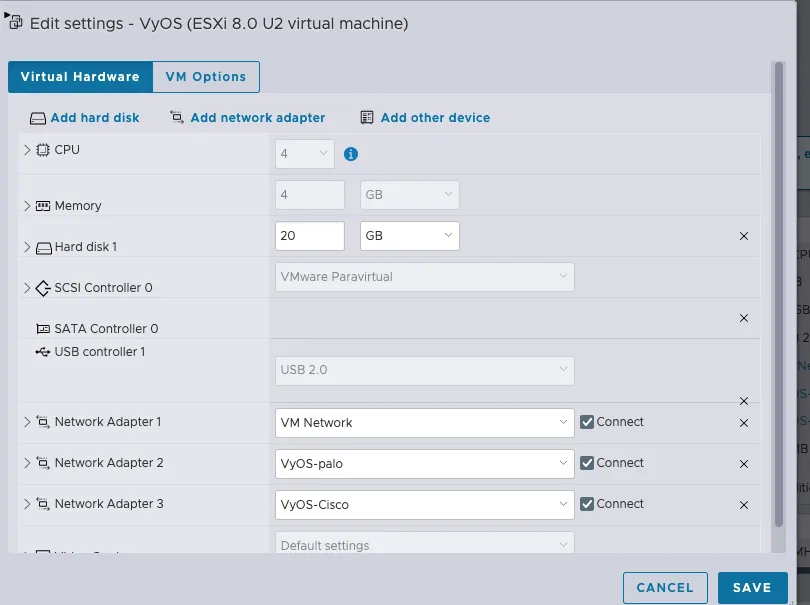Click Add network adapter
The height and width of the screenshot is (605, 810).
(x=256, y=117)
